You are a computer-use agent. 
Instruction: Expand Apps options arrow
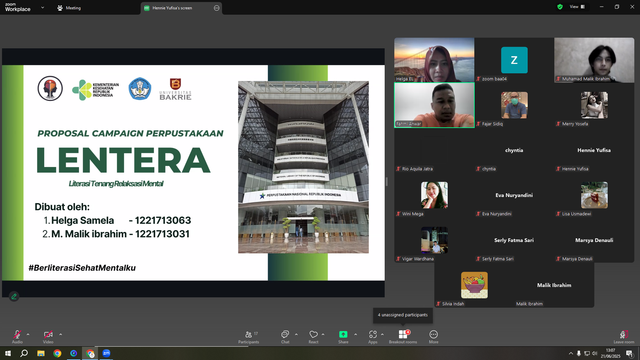(382, 334)
